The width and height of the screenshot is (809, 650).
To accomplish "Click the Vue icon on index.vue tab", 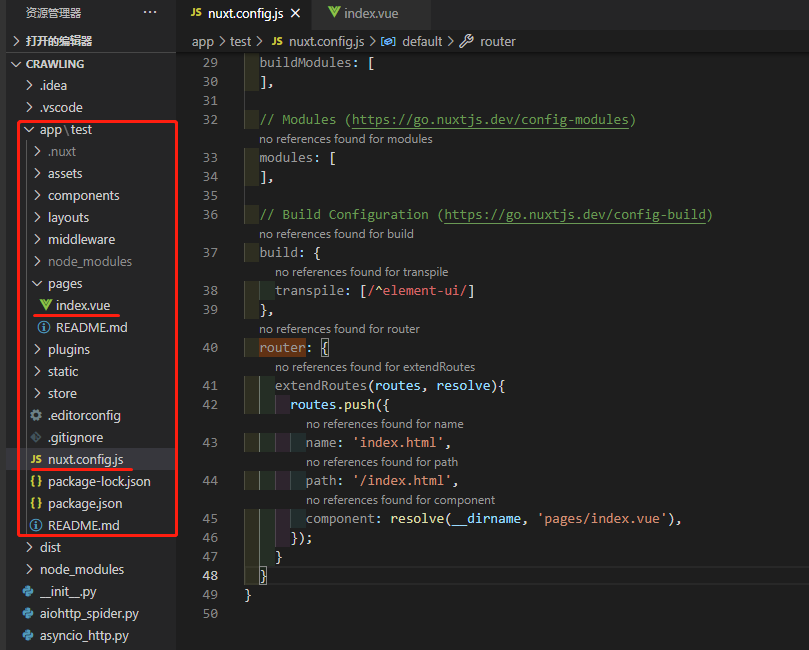I will coord(334,12).
